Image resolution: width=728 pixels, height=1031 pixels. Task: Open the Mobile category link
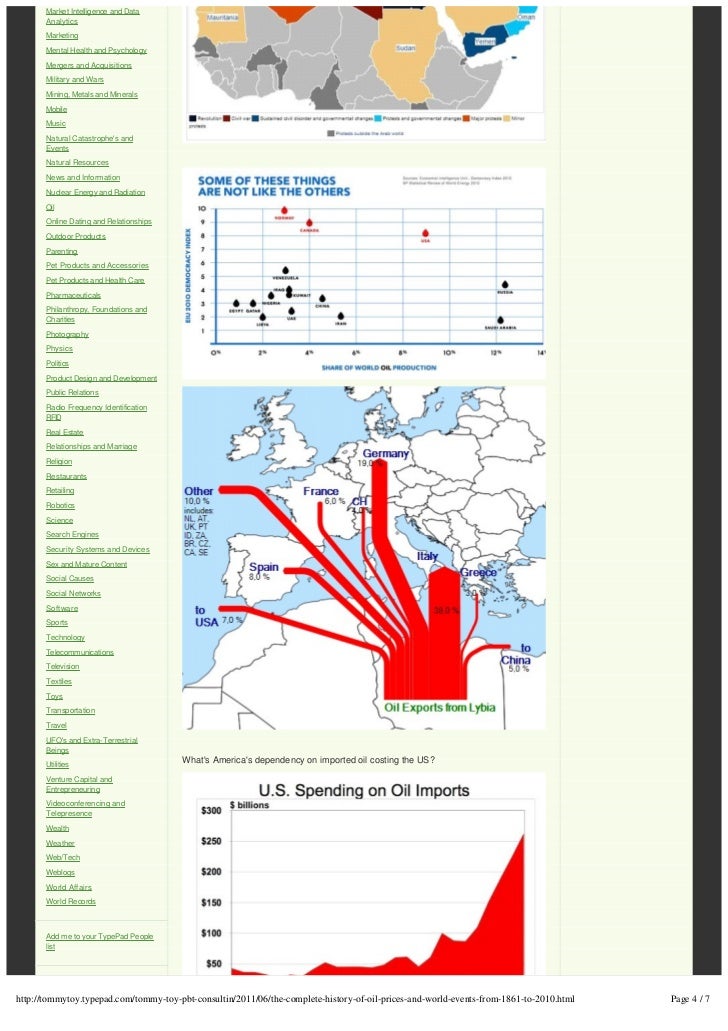(x=57, y=109)
